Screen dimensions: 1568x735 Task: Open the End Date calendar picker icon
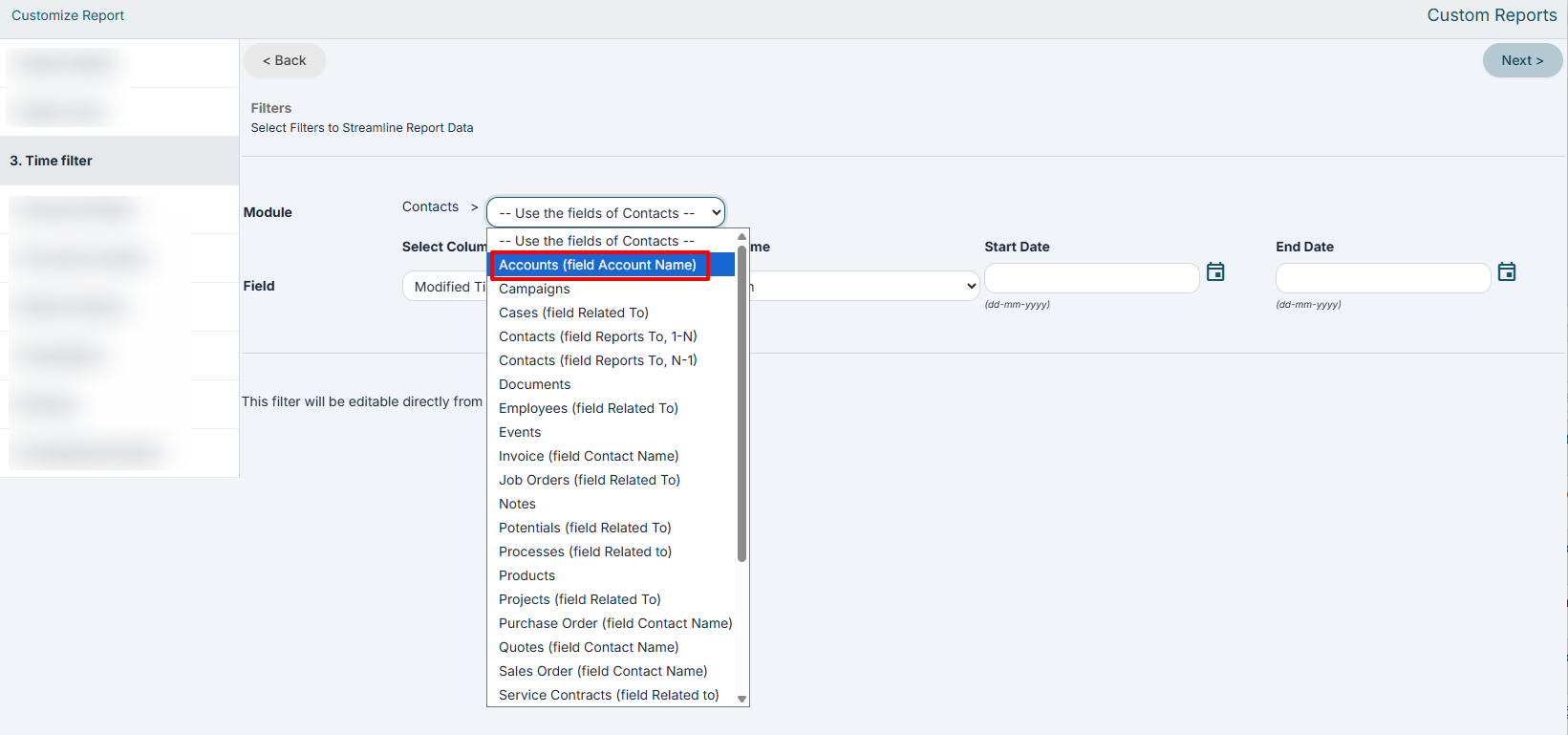point(1507,272)
